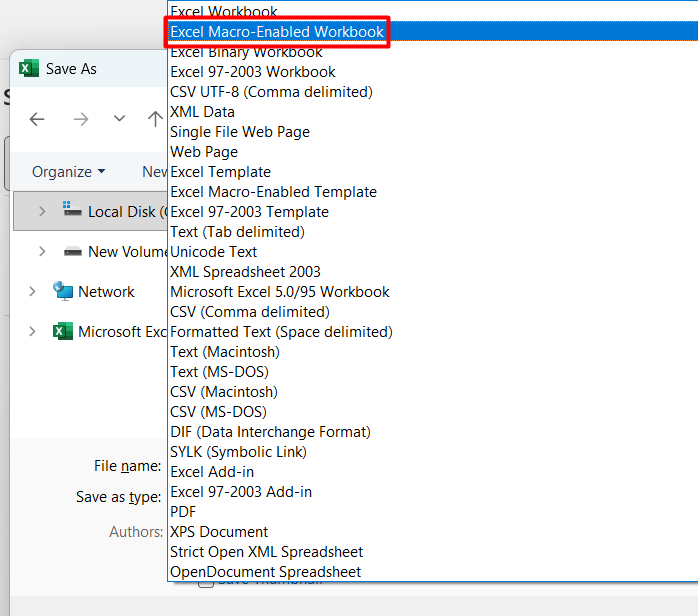Expand the New Volume tree node
This screenshot has width=698, height=616.
click(42, 251)
